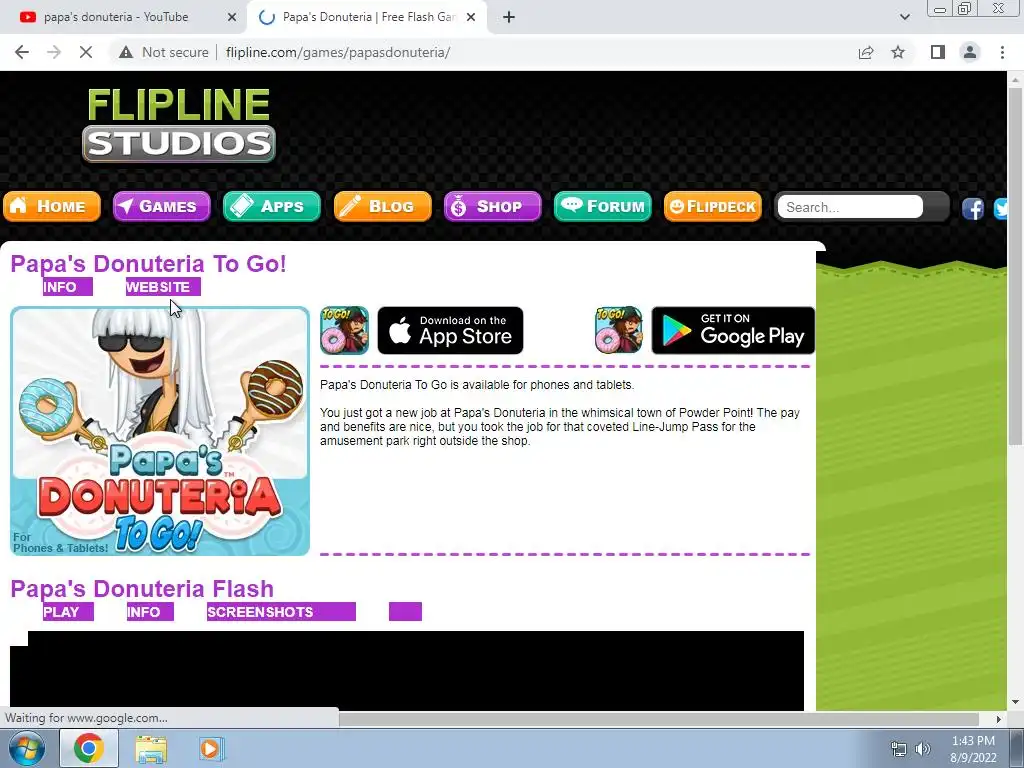Open the Flash INFO tab
1024x768 pixels.
coord(150,612)
